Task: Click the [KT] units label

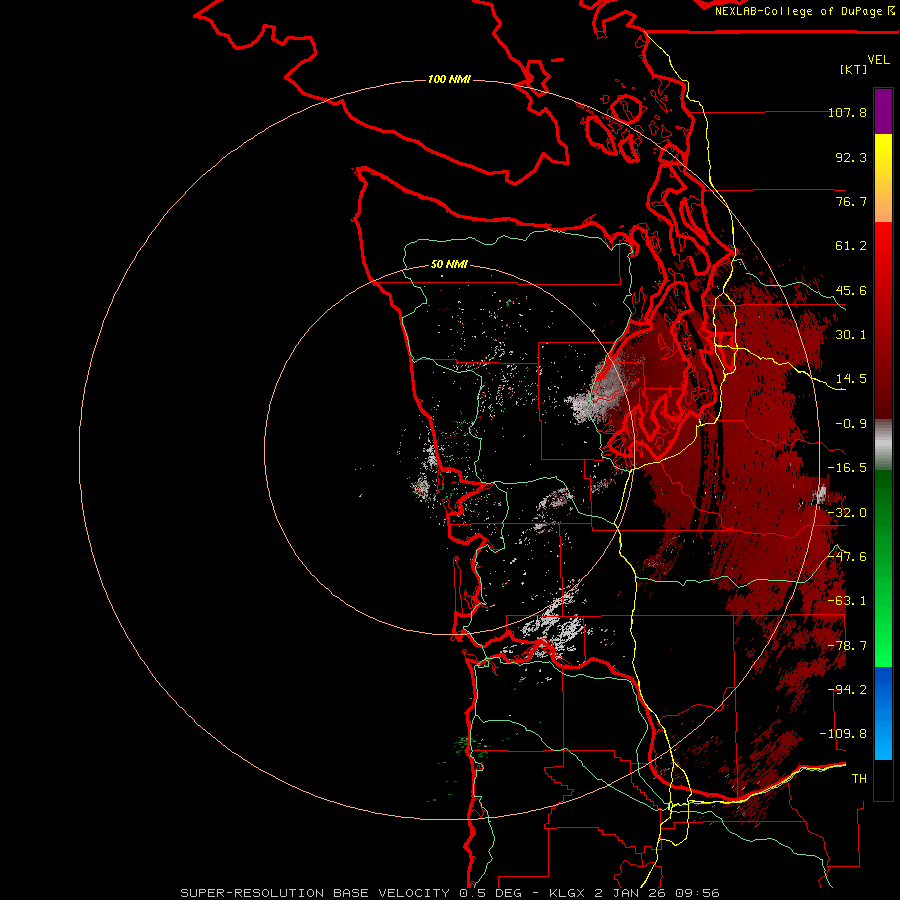Action: click(x=854, y=69)
